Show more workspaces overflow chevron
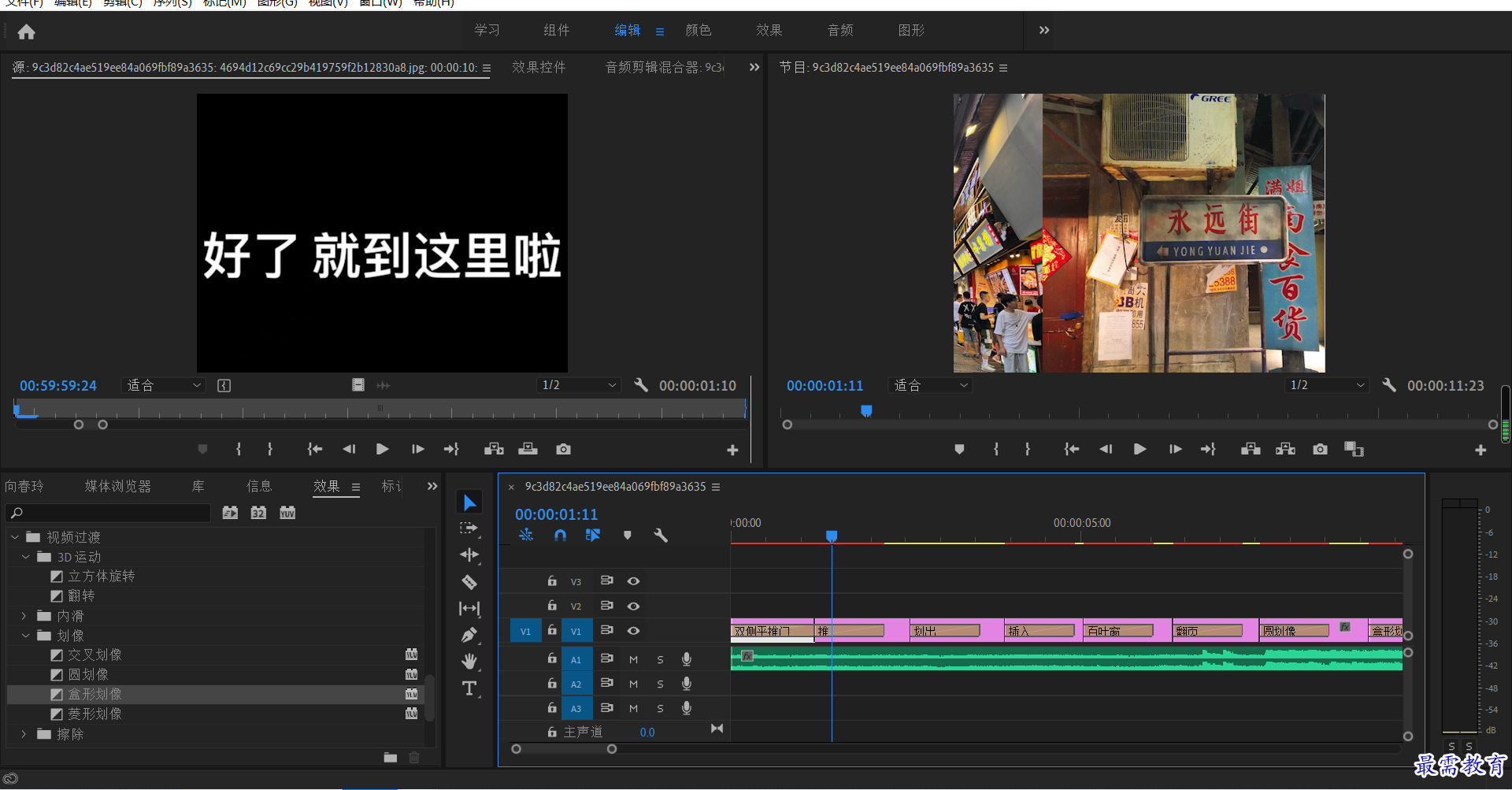This screenshot has width=1512, height=790. click(1044, 30)
